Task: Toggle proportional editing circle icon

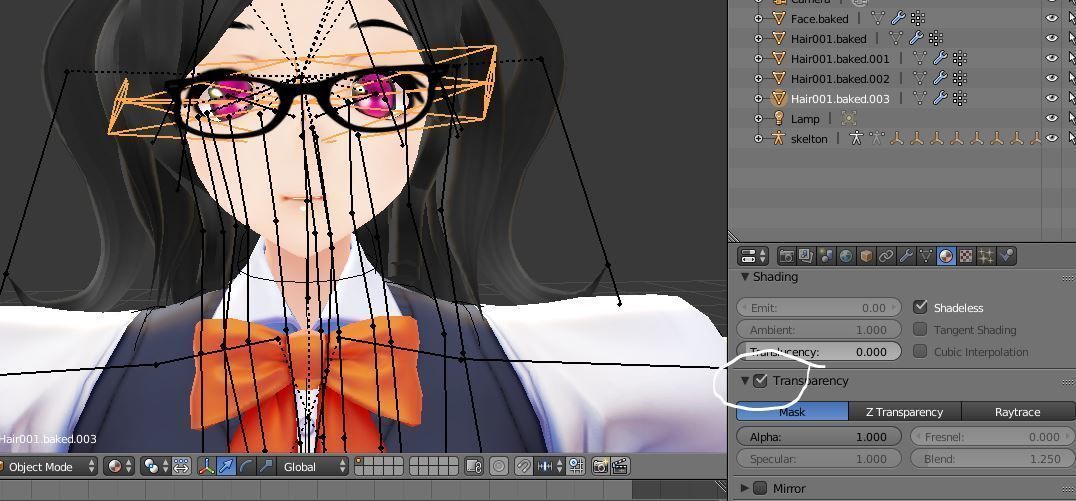Action: [x=499, y=467]
